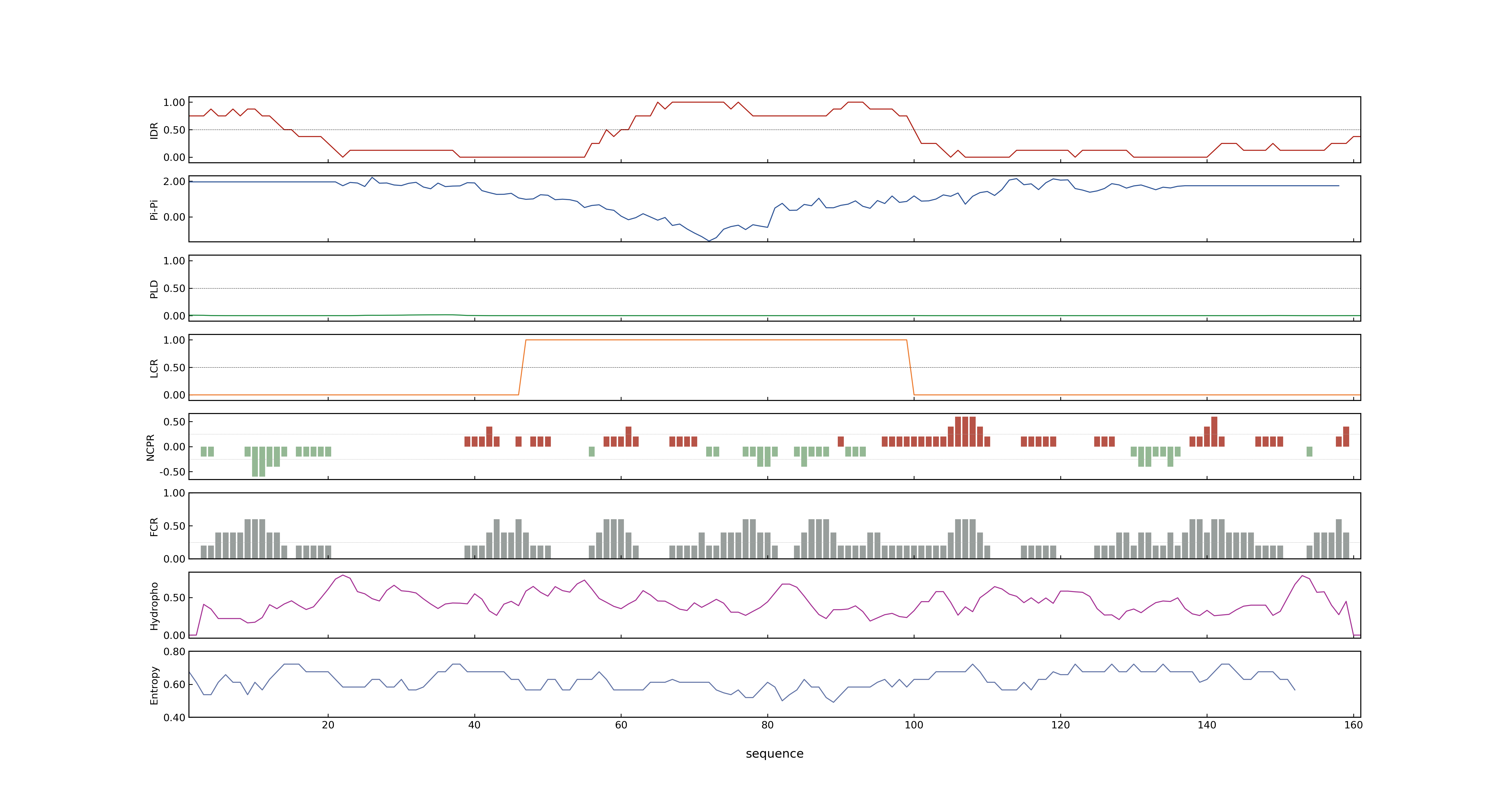Click x-axis tick label 140
Screen dimensions: 1512x806
(x=1207, y=725)
